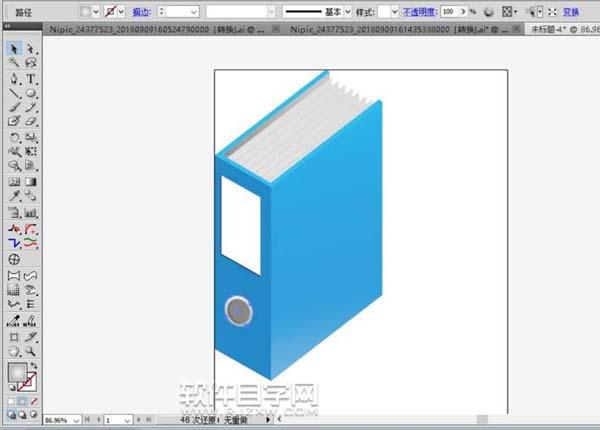600x430 pixels.
Task: Open the 描边 stroke panel link
Action: (141, 12)
